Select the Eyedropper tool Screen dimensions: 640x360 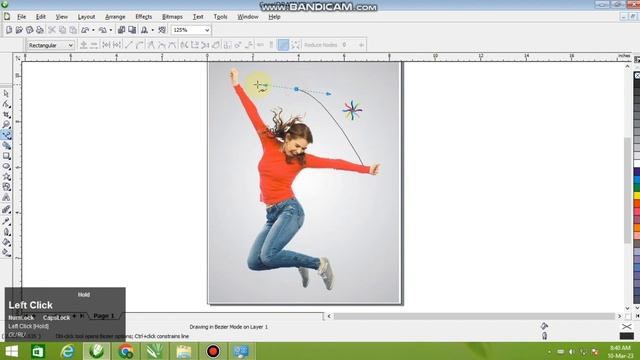pyautogui.click(x=6, y=221)
